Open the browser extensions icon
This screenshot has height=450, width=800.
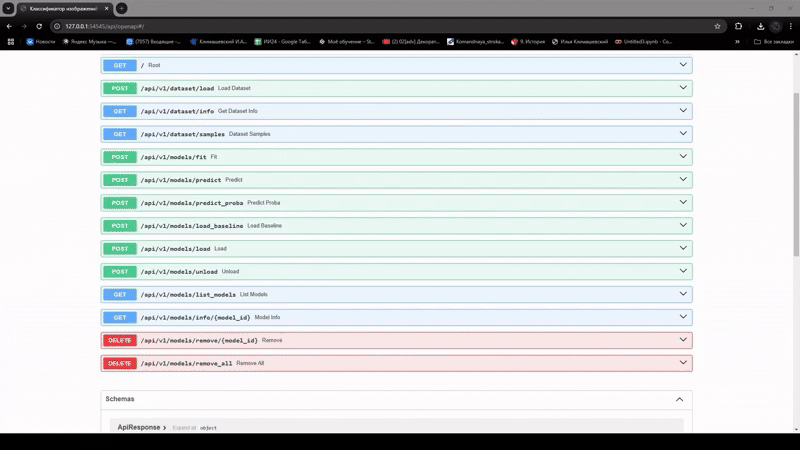coord(739,26)
